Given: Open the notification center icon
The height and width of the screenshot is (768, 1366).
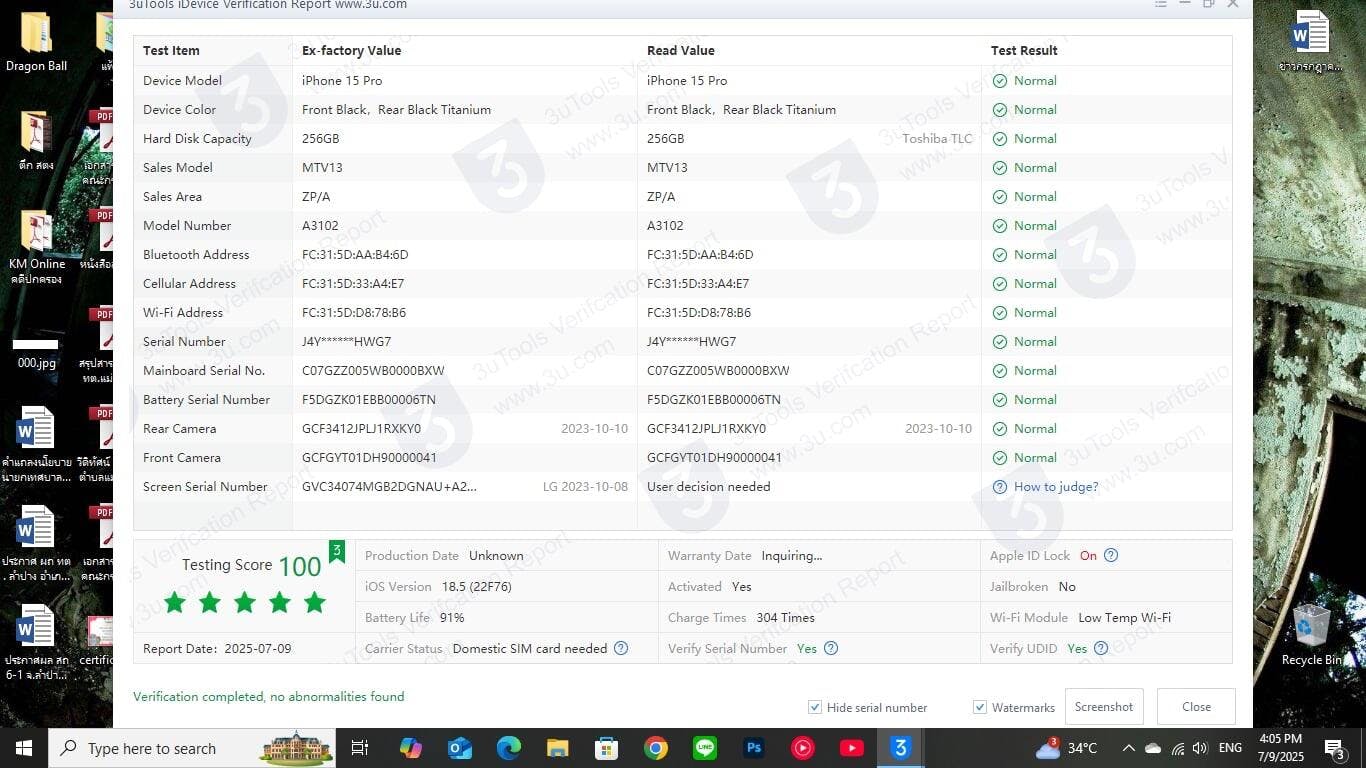Looking at the screenshot, I should point(1334,748).
